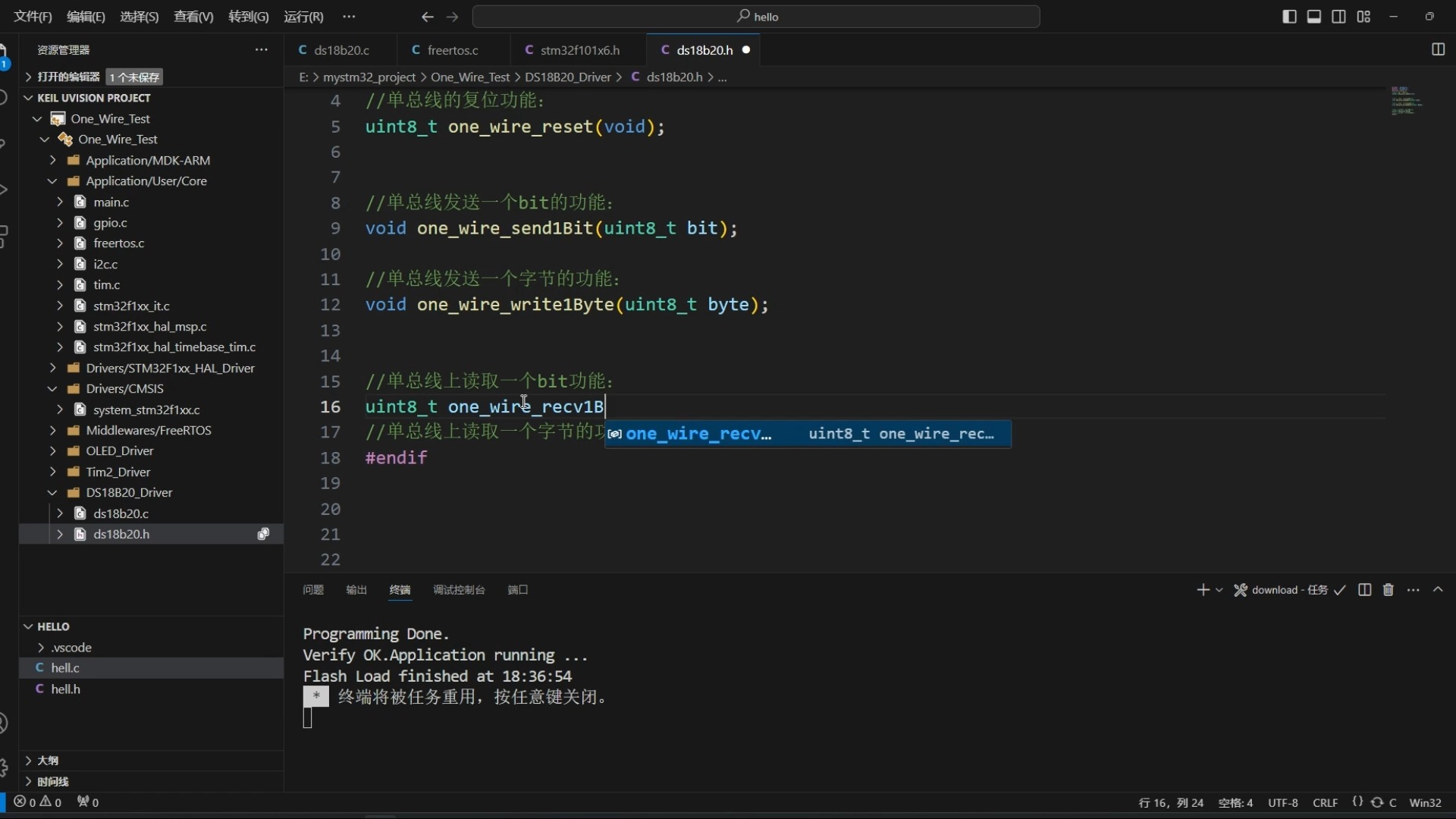Click the ports forwarded status indicator
The height and width of the screenshot is (819, 1456).
click(88, 802)
